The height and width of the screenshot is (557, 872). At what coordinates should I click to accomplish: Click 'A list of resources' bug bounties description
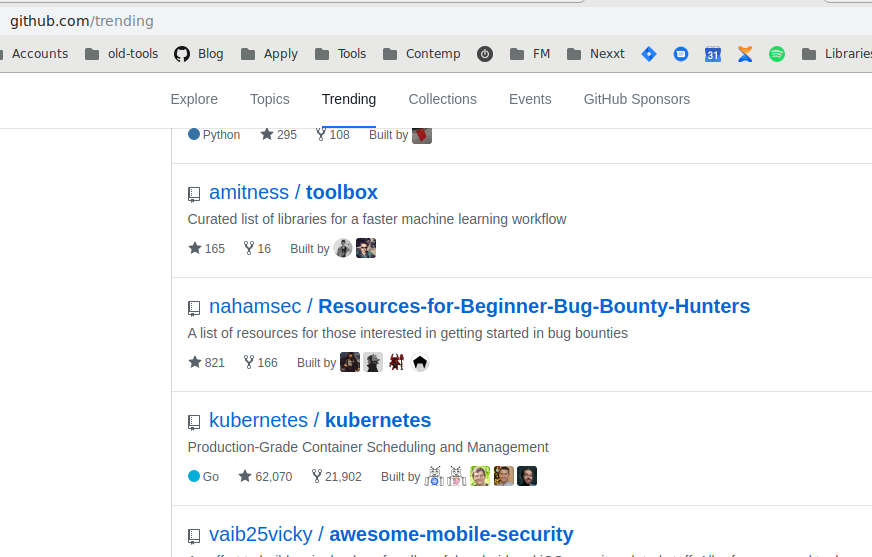(x=408, y=333)
